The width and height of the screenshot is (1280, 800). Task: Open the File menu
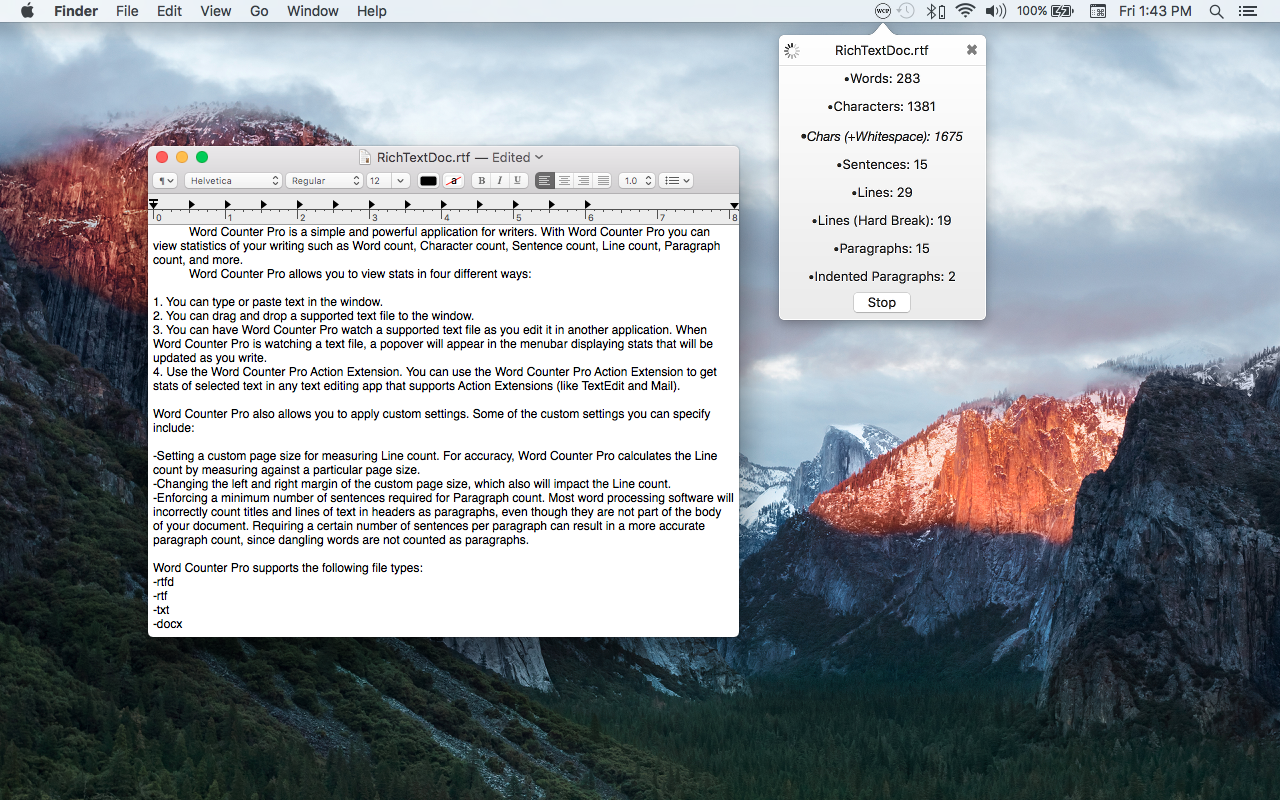pos(127,11)
